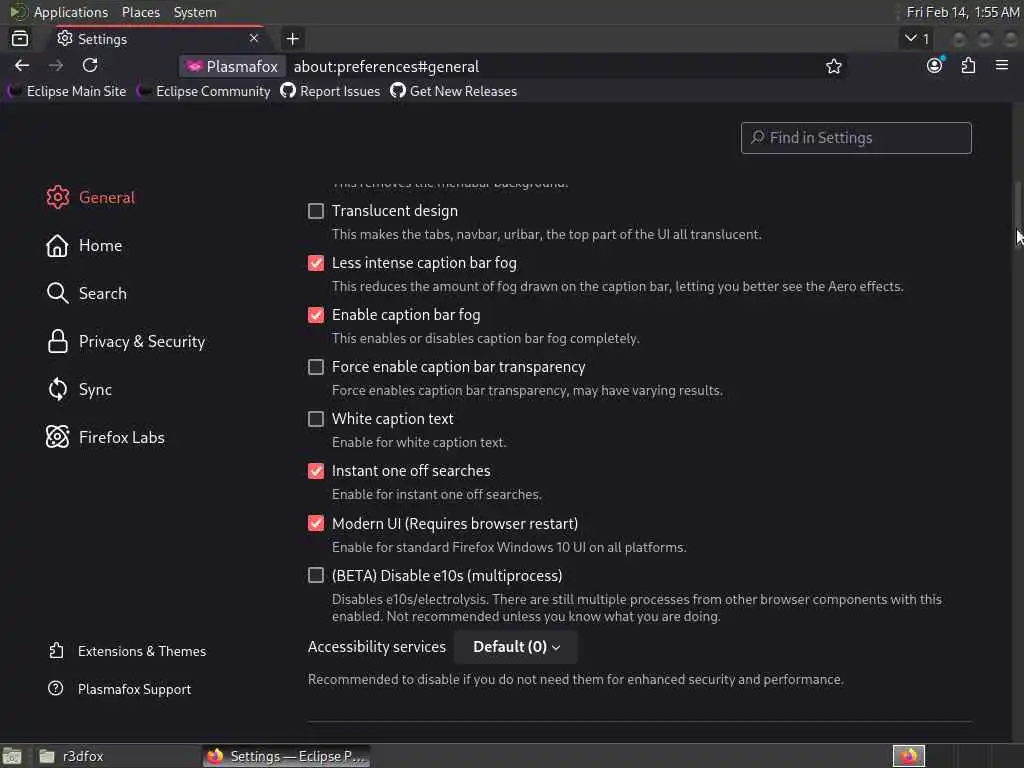1024x768 pixels.
Task: Click the Accessibility services label
Action: coord(377,647)
